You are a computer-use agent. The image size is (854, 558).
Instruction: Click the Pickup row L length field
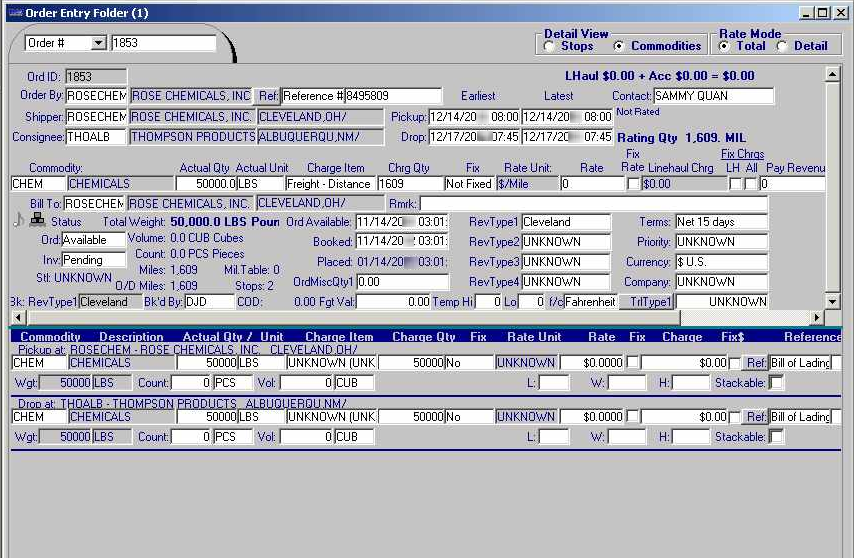pyautogui.click(x=553, y=383)
